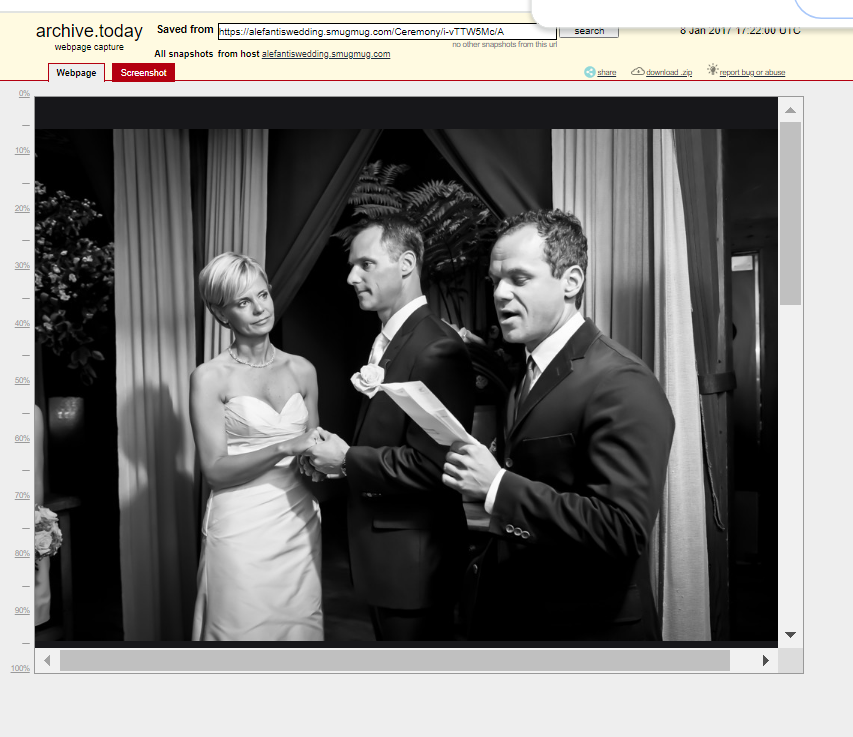Click the download .zip cloud icon

[x=637, y=72]
